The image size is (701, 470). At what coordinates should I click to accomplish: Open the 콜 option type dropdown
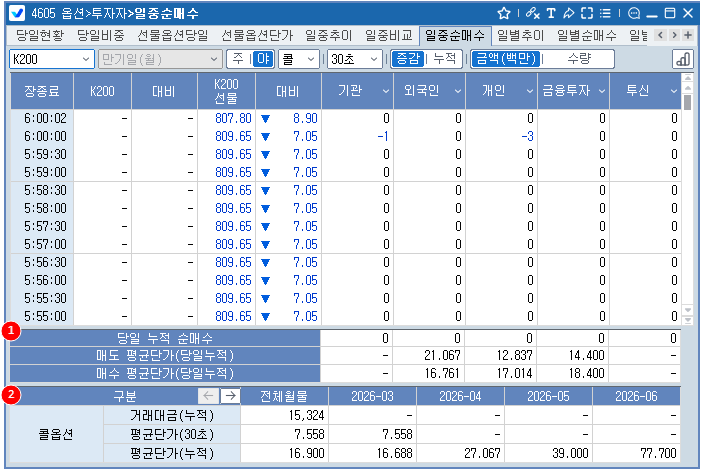[x=299, y=59]
